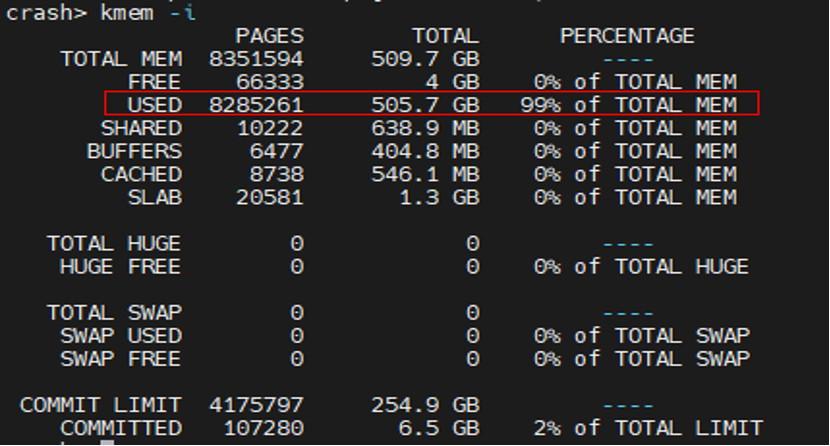The height and width of the screenshot is (446, 830).
Task: Click the value 546.1 MB
Action: (425, 174)
